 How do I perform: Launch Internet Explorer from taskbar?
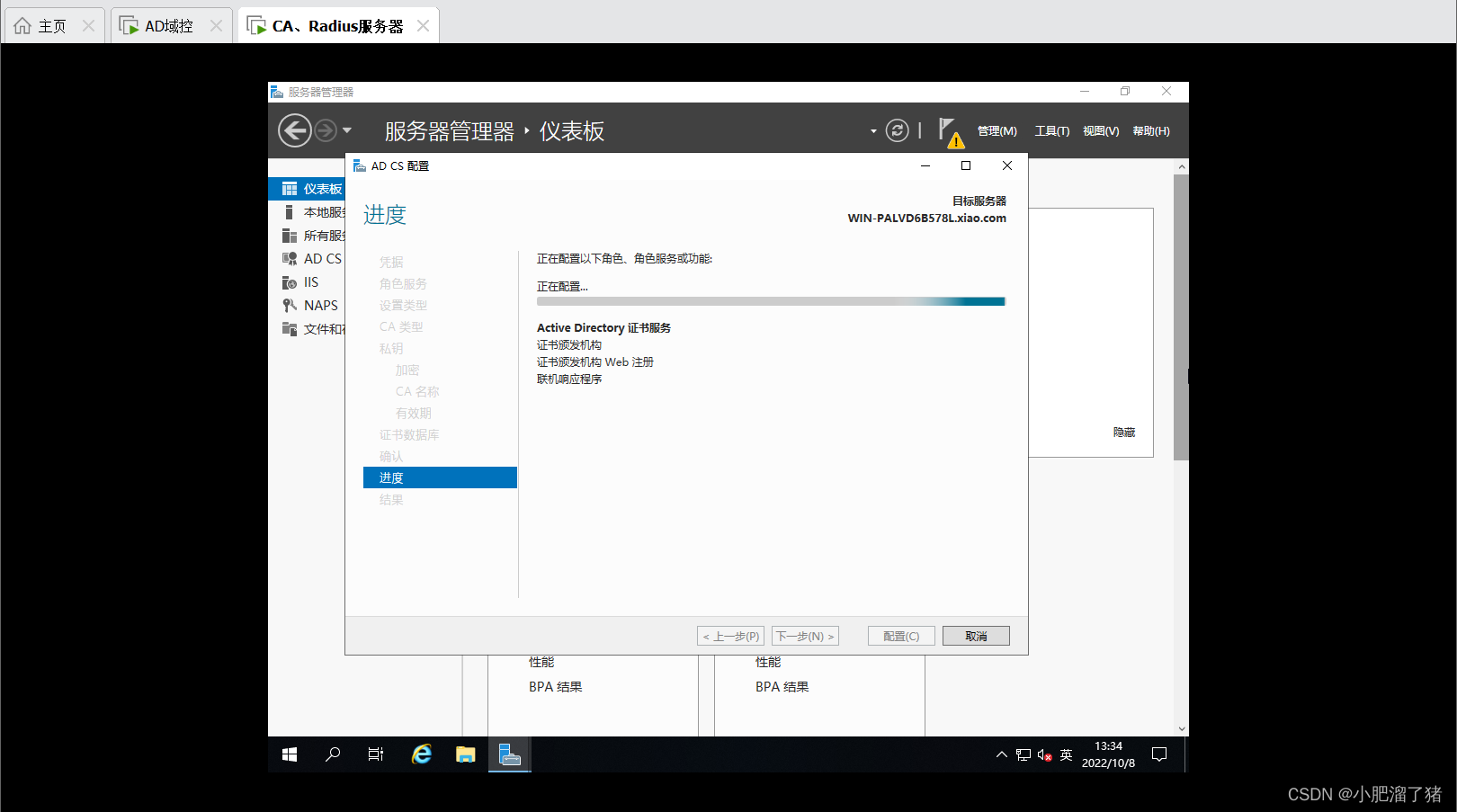pyautogui.click(x=422, y=754)
